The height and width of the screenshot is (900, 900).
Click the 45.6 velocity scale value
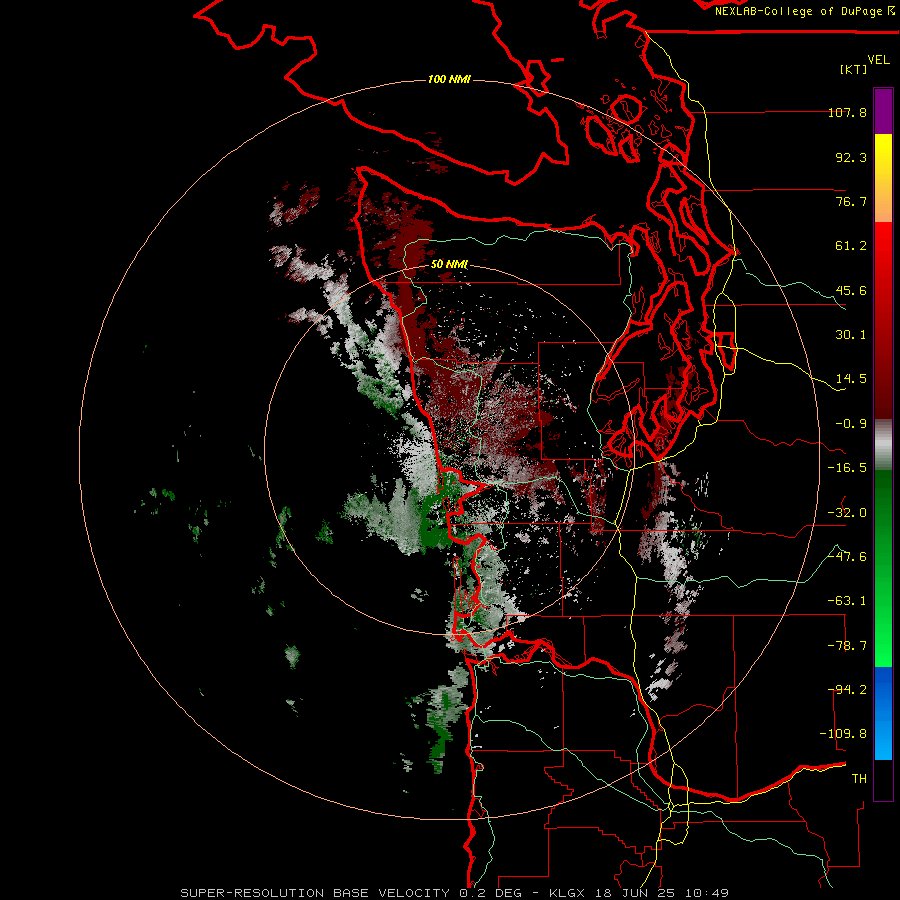pos(851,290)
